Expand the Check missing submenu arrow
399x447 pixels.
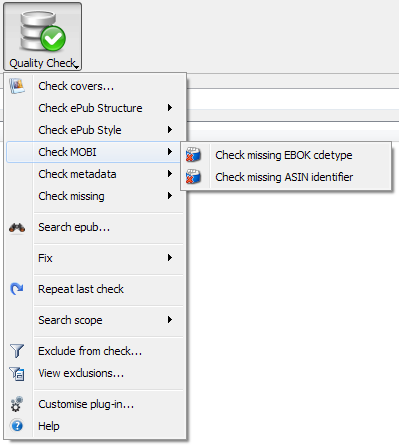pos(170,196)
